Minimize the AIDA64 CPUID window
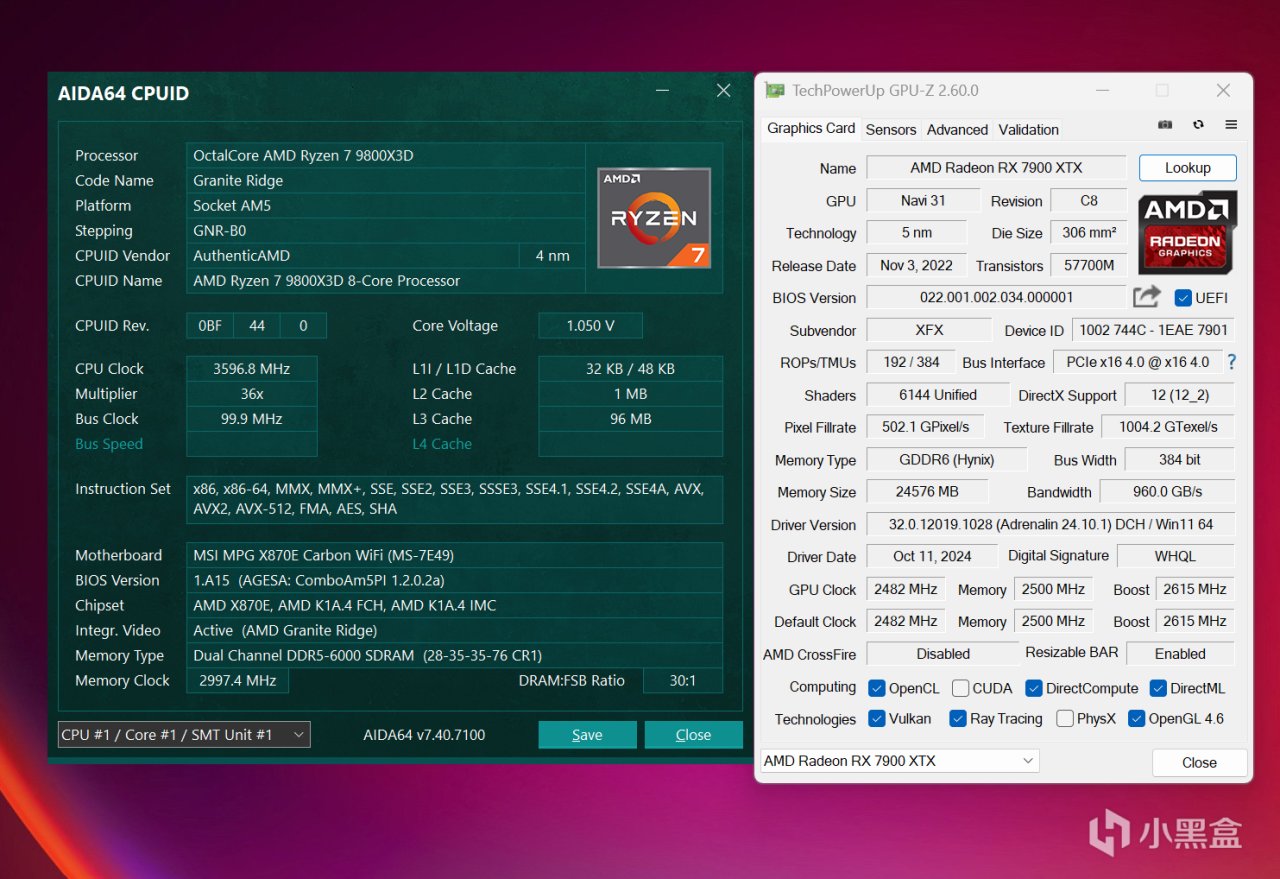The height and width of the screenshot is (879, 1280). point(663,91)
